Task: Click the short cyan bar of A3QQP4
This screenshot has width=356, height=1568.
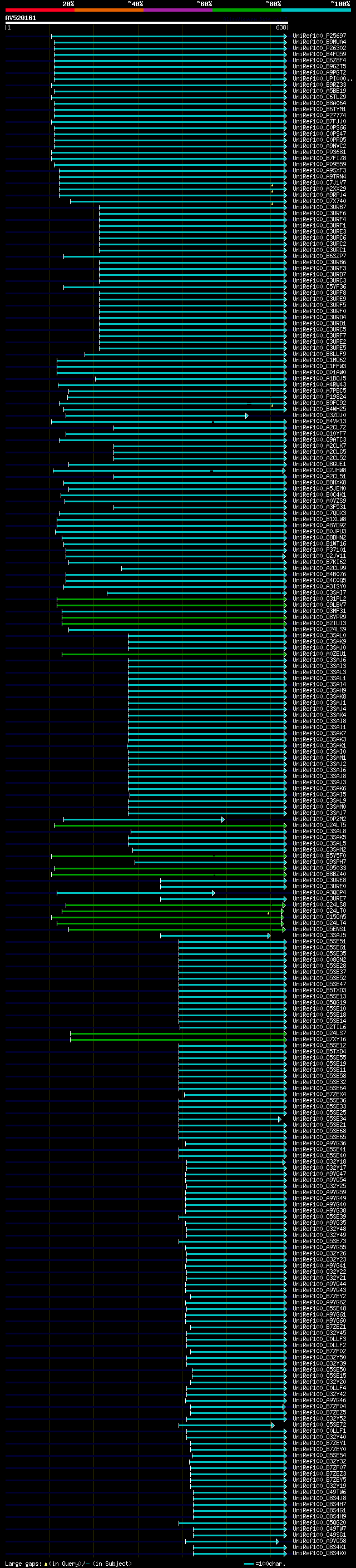Action: click(x=136, y=893)
